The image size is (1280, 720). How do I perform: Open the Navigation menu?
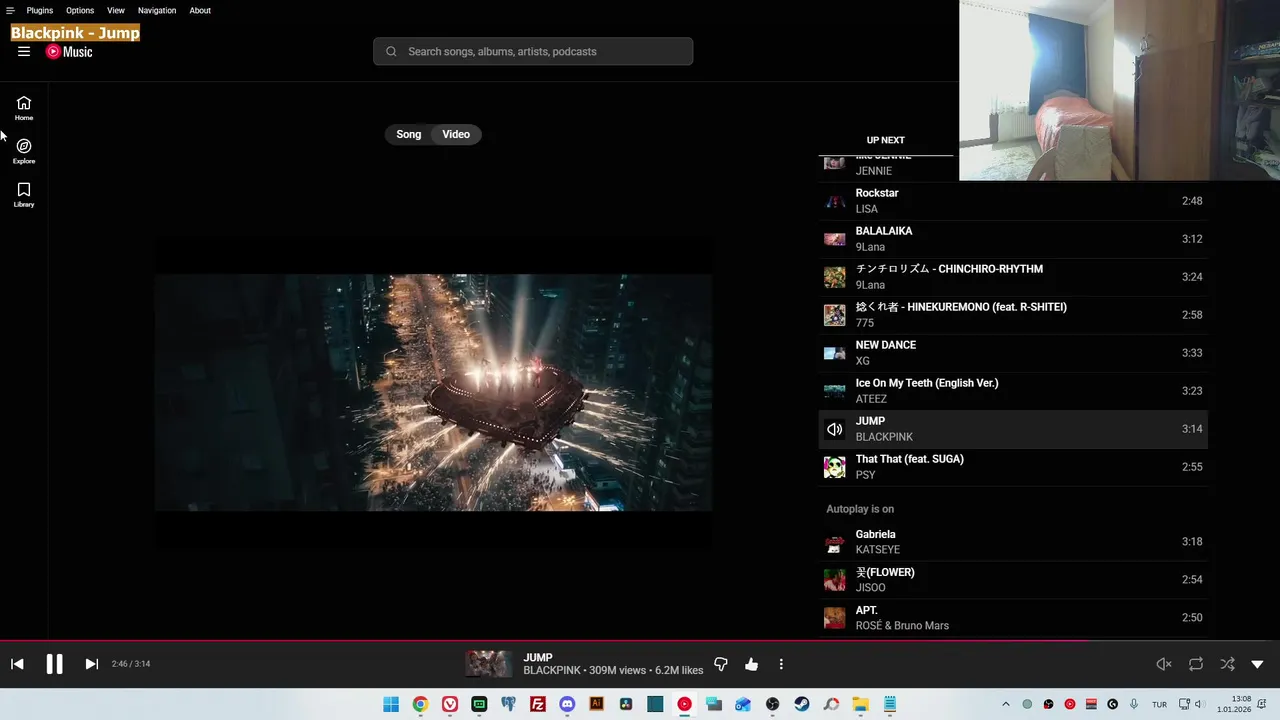click(157, 10)
